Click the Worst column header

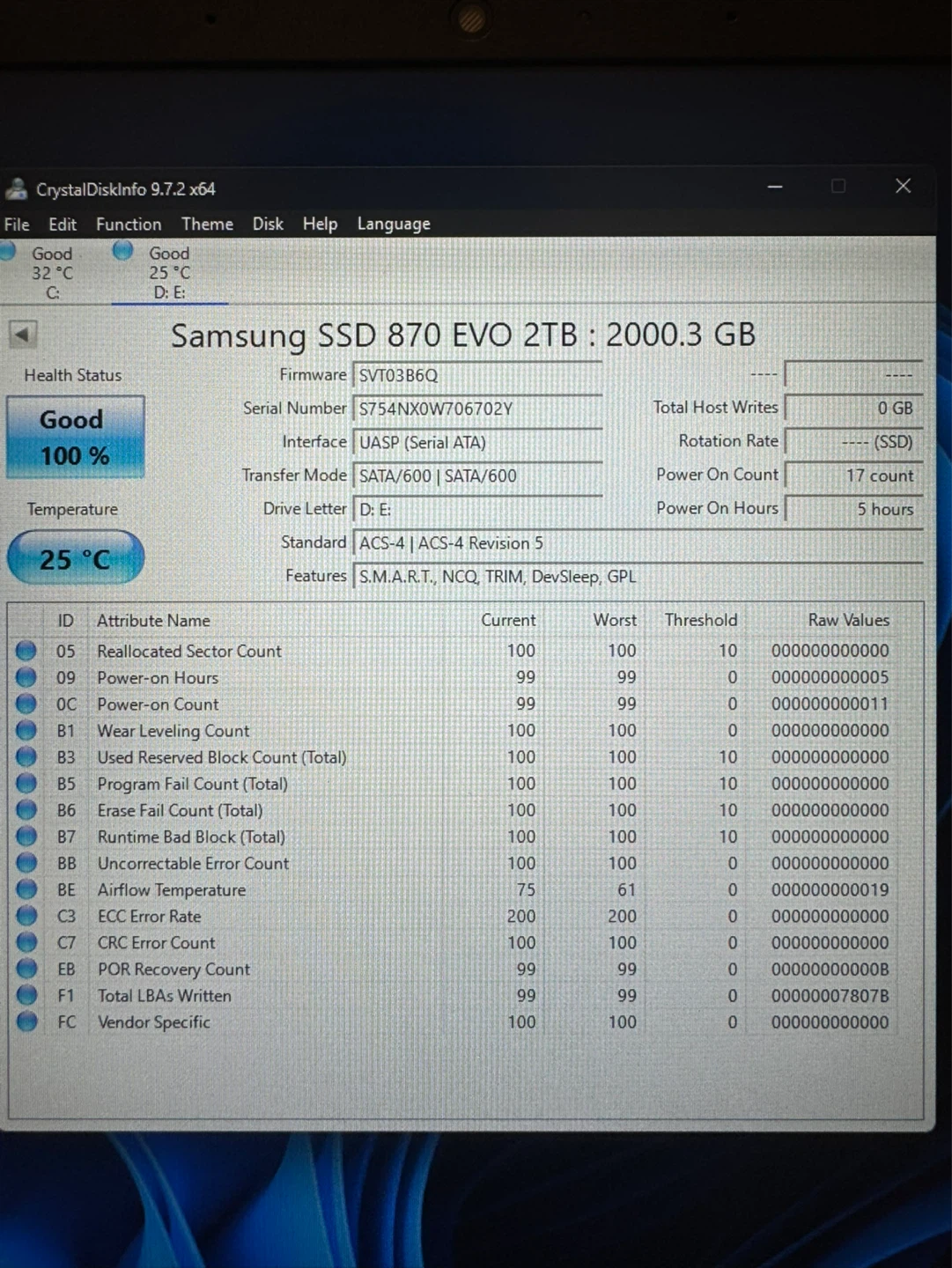coord(615,620)
